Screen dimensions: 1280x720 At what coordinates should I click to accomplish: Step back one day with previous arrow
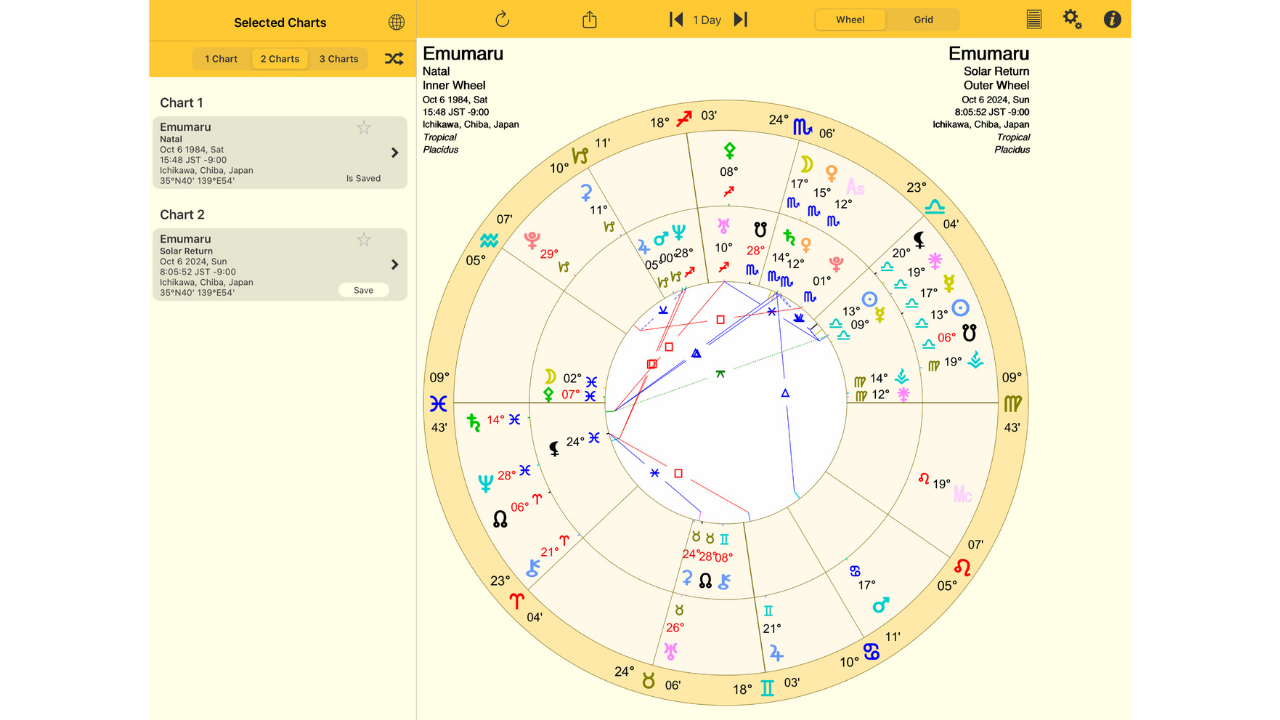[x=676, y=19]
